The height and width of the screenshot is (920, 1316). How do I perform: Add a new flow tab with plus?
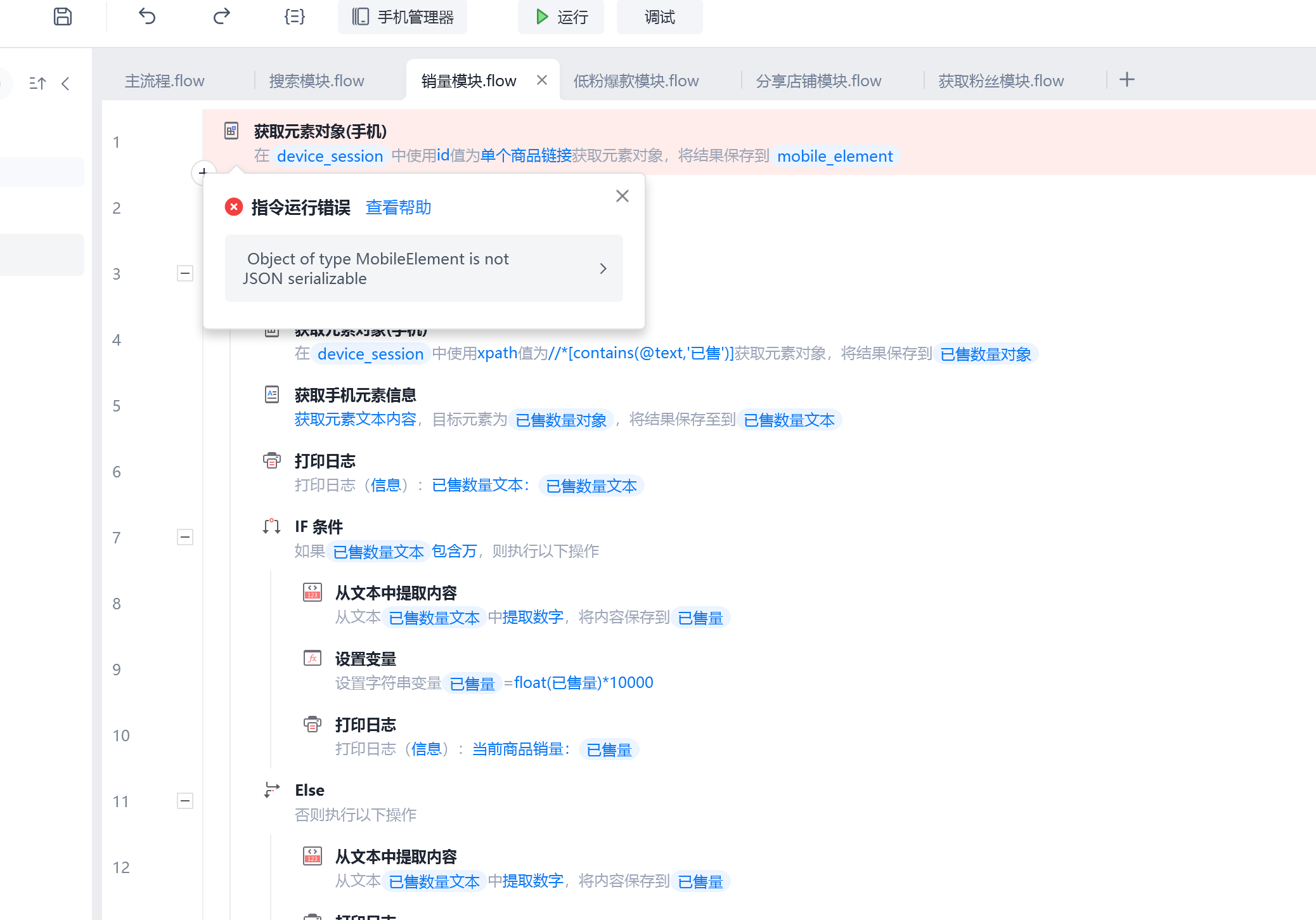(x=1126, y=80)
